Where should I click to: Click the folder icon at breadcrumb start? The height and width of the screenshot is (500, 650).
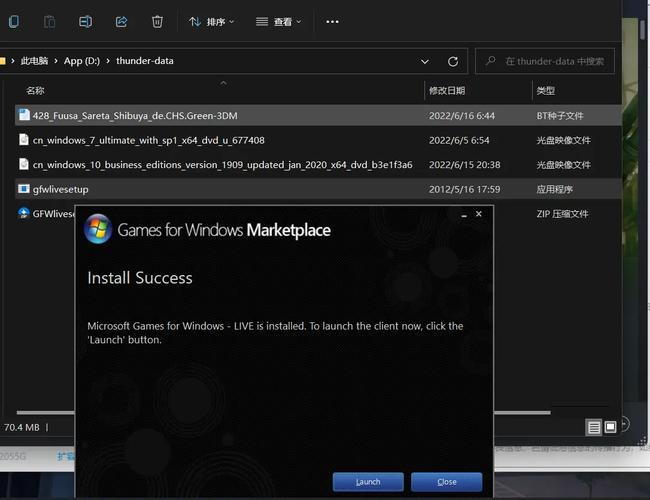coord(2,61)
